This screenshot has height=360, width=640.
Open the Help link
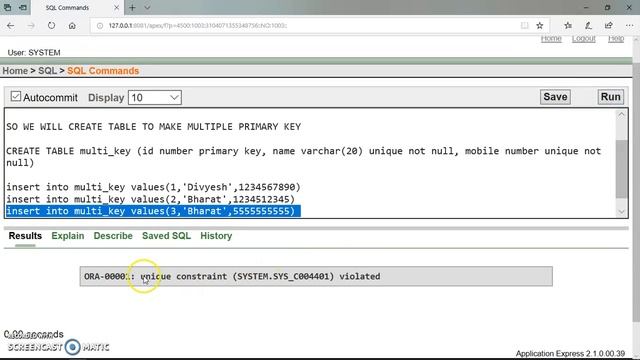pos(616,38)
